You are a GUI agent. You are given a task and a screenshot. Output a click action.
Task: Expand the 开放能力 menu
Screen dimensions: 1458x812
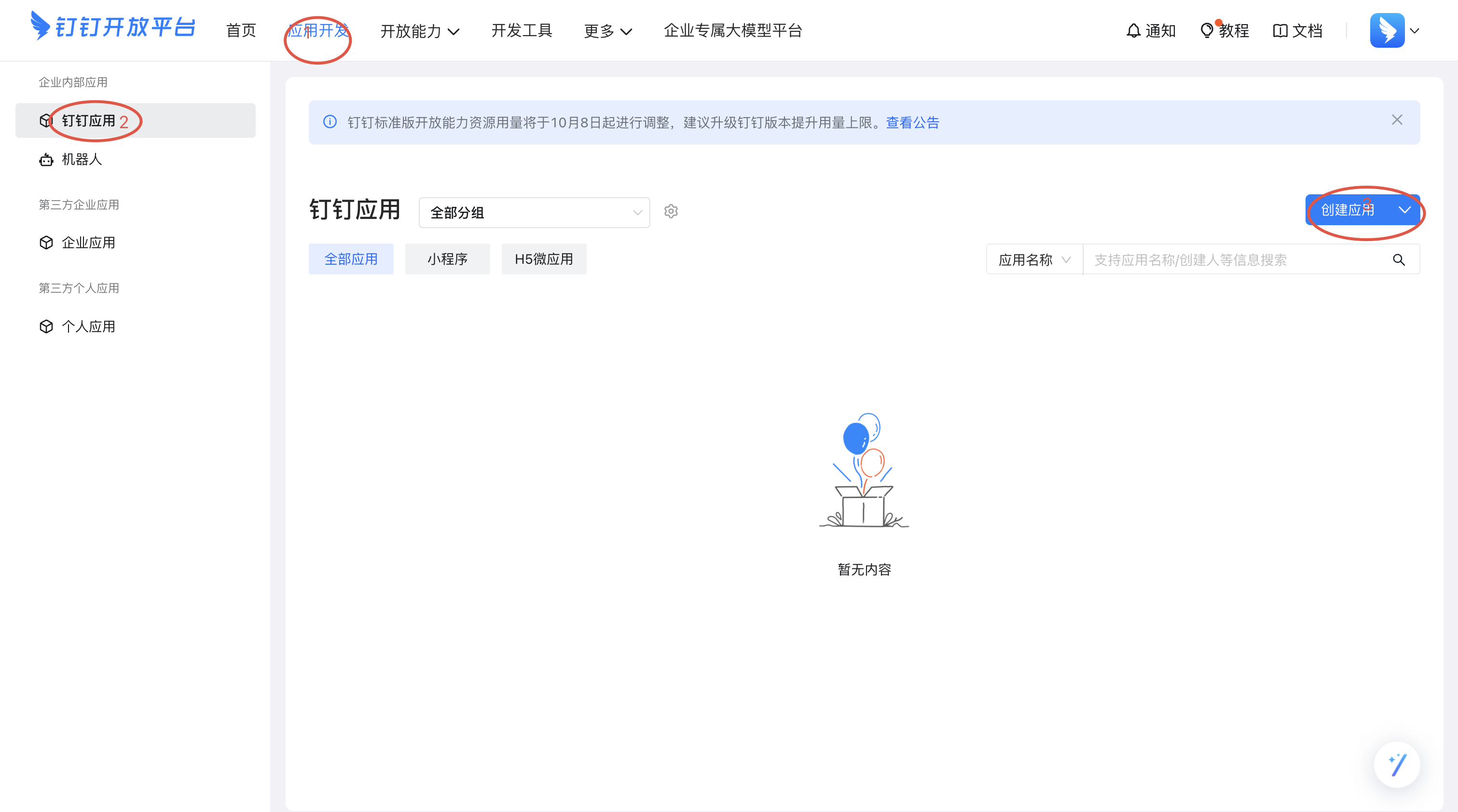pyautogui.click(x=419, y=31)
